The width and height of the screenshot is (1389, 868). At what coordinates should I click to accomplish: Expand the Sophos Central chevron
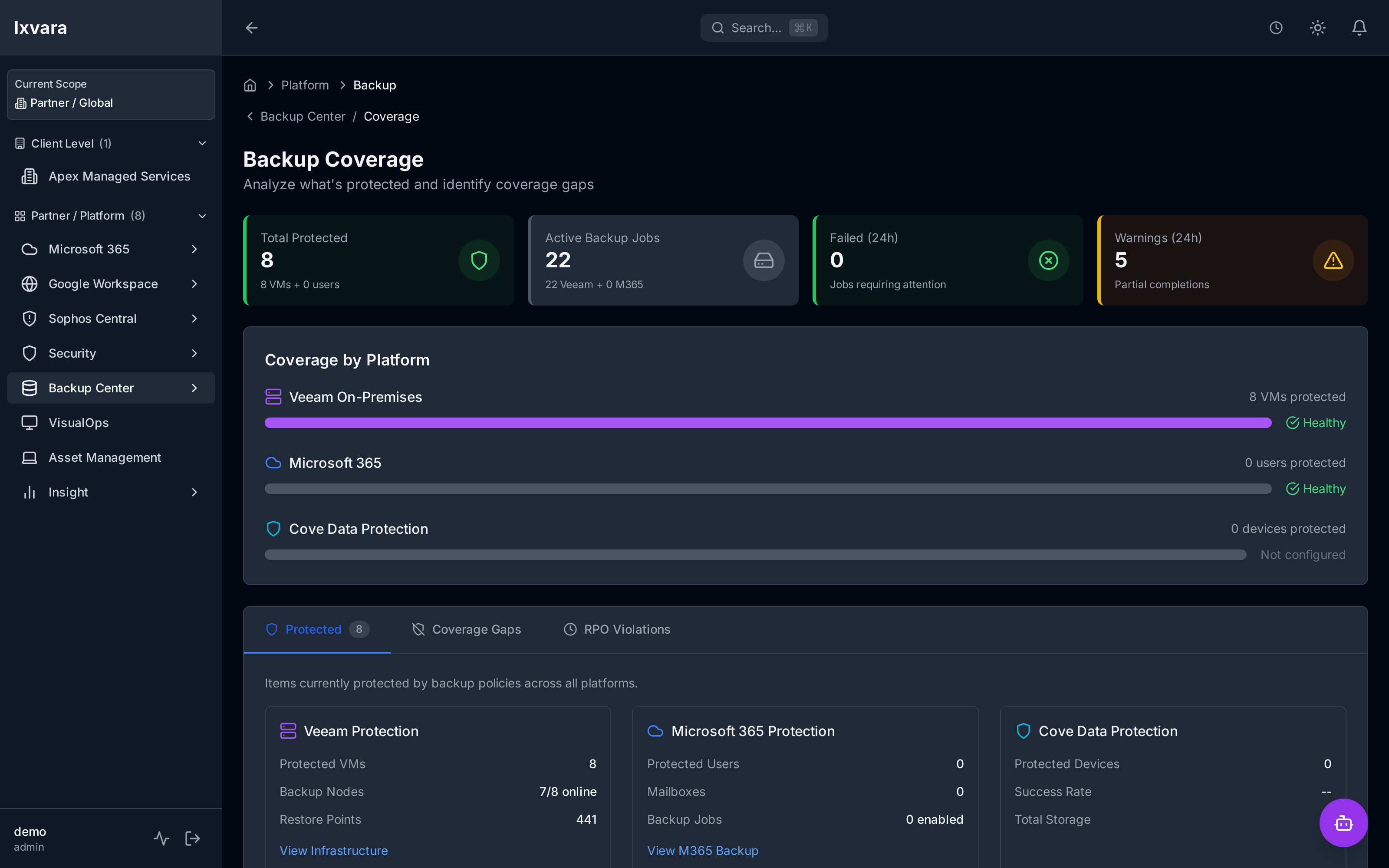coord(194,319)
